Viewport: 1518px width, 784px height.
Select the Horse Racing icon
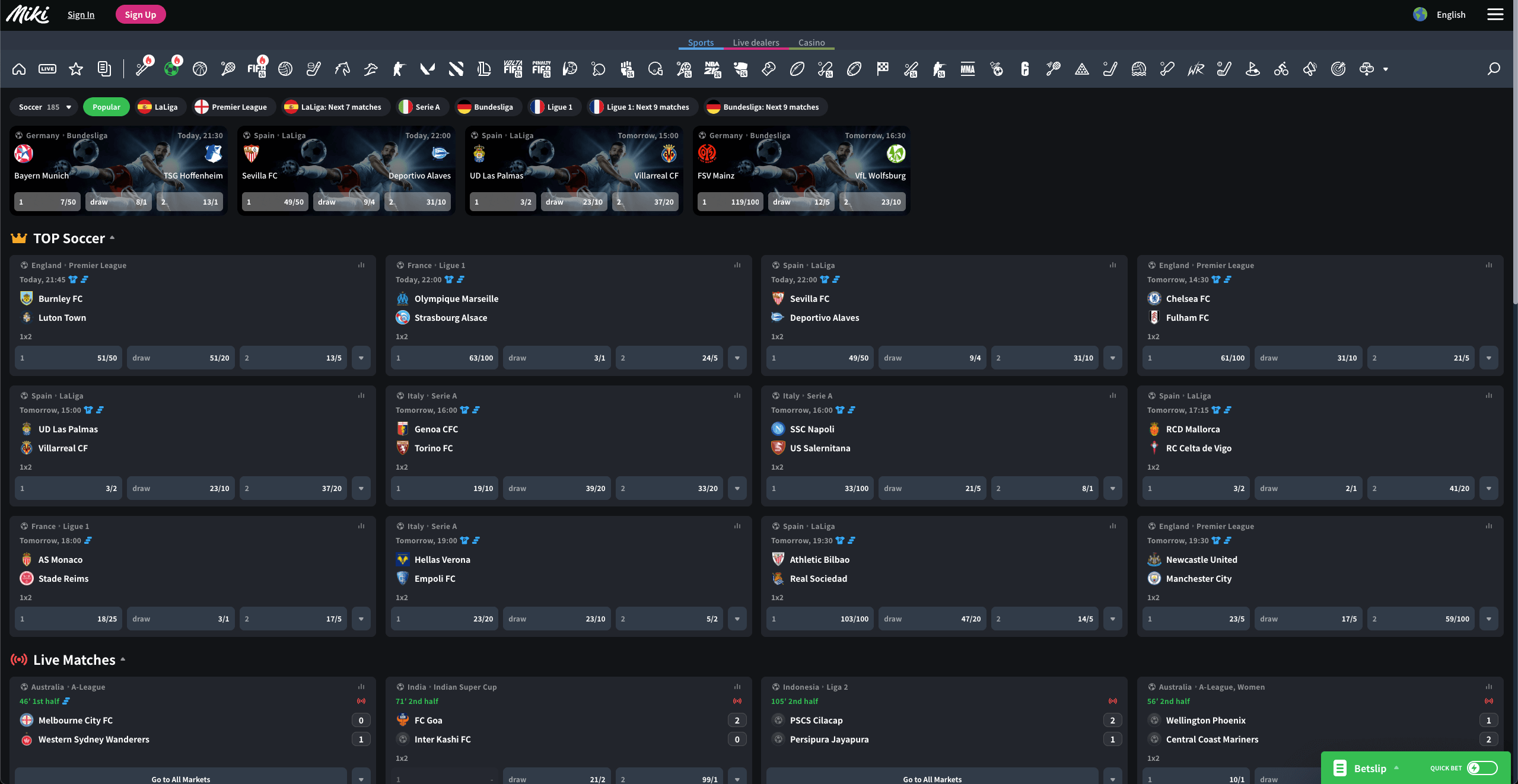pos(342,69)
